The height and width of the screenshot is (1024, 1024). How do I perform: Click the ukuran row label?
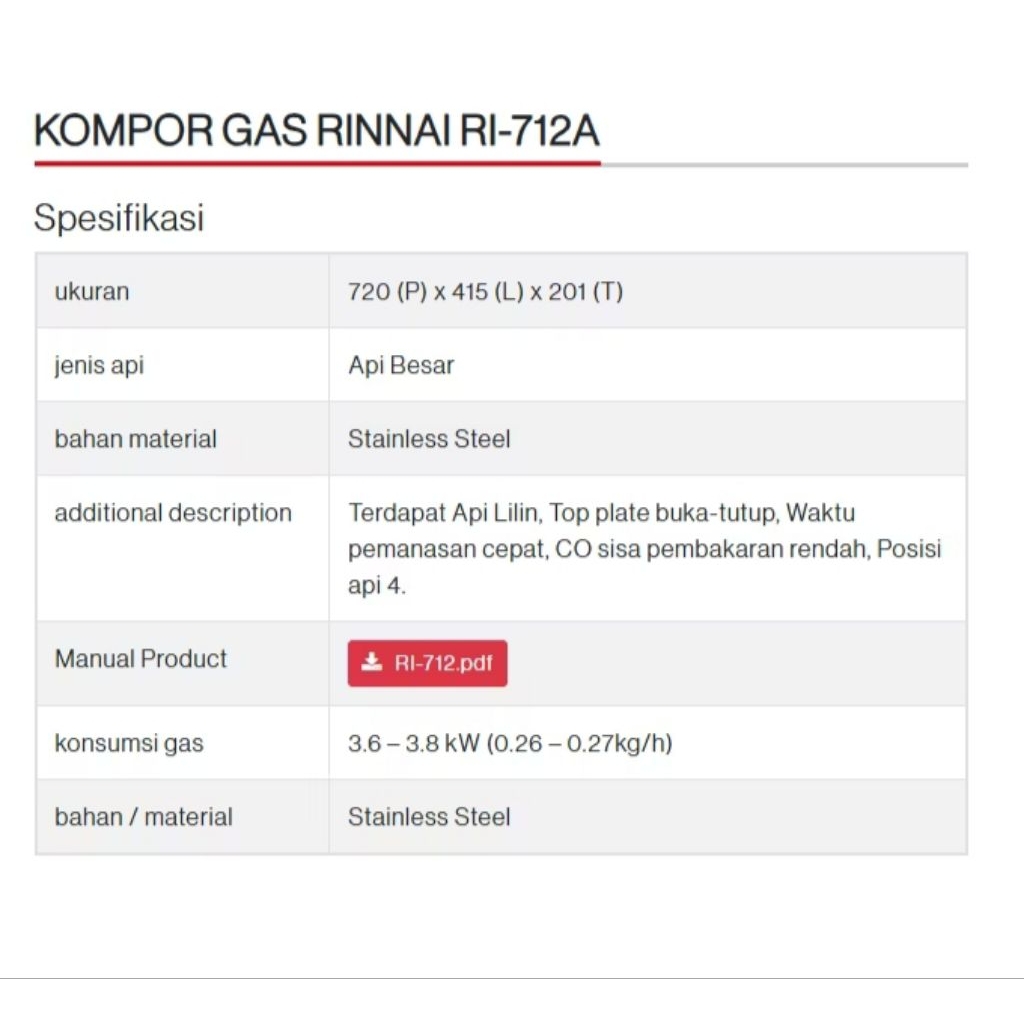coord(92,292)
